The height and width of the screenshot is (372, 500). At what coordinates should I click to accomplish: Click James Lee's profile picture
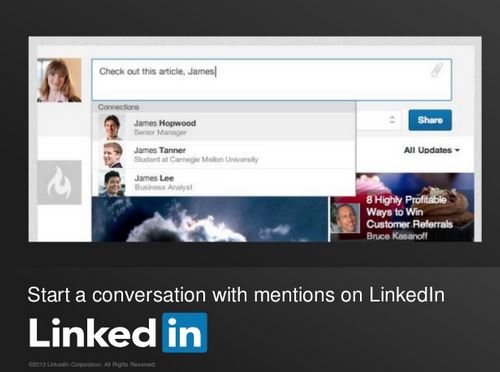coord(112,183)
